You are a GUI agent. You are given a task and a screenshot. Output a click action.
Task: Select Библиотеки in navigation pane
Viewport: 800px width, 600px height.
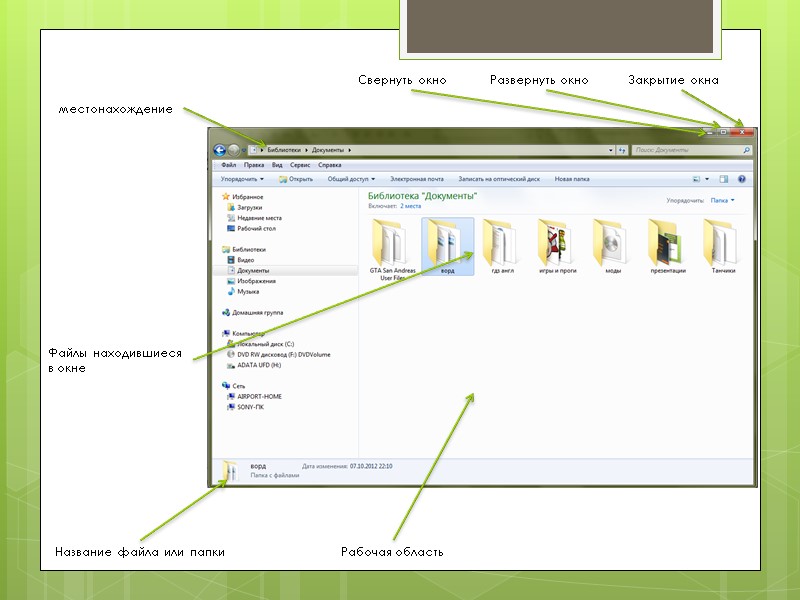pos(244,249)
